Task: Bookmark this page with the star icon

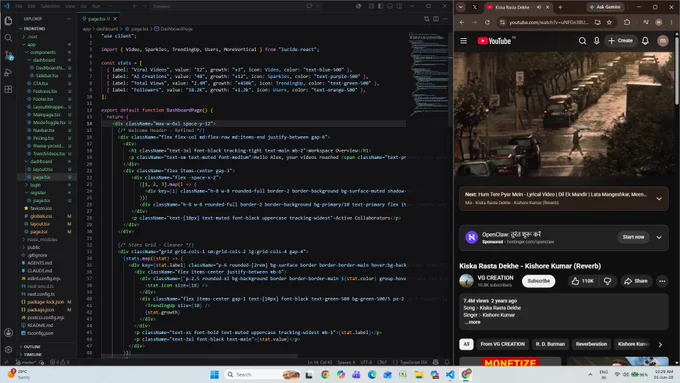Action: click(x=609, y=22)
